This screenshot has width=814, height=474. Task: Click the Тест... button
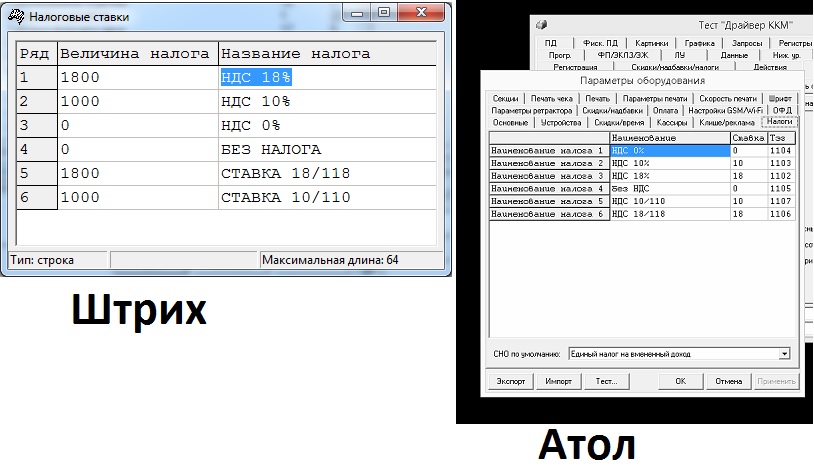(606, 381)
